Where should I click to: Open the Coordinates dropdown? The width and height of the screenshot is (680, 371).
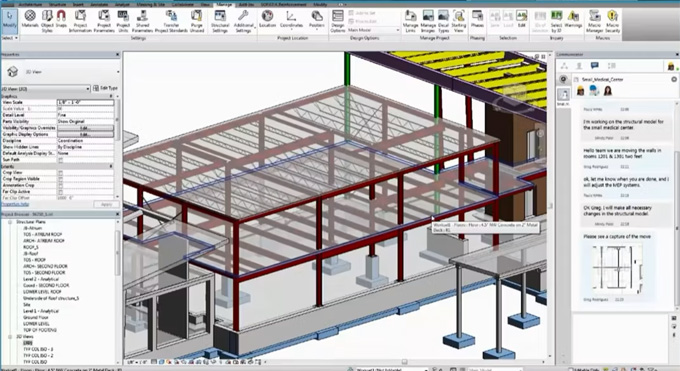pos(291,19)
